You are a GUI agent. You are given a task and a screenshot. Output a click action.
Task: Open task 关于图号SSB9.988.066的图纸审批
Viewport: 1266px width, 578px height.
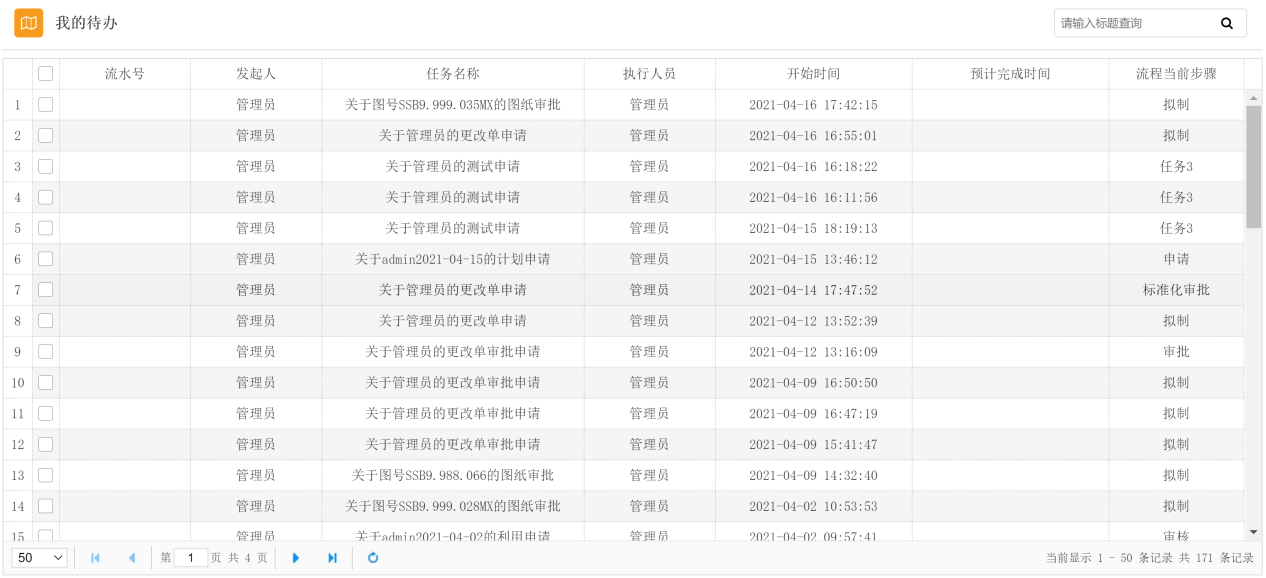pos(453,475)
